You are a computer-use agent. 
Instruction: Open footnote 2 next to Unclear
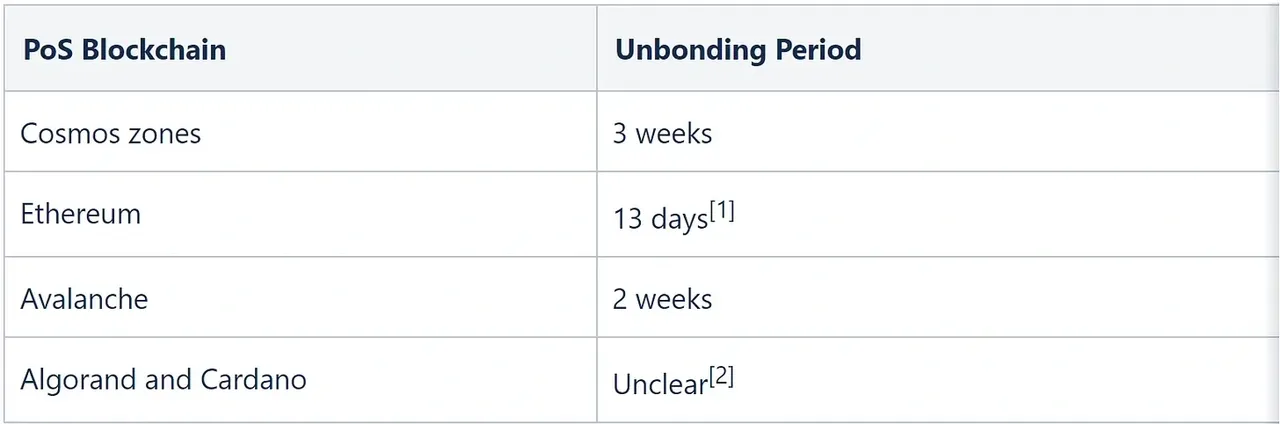721,378
